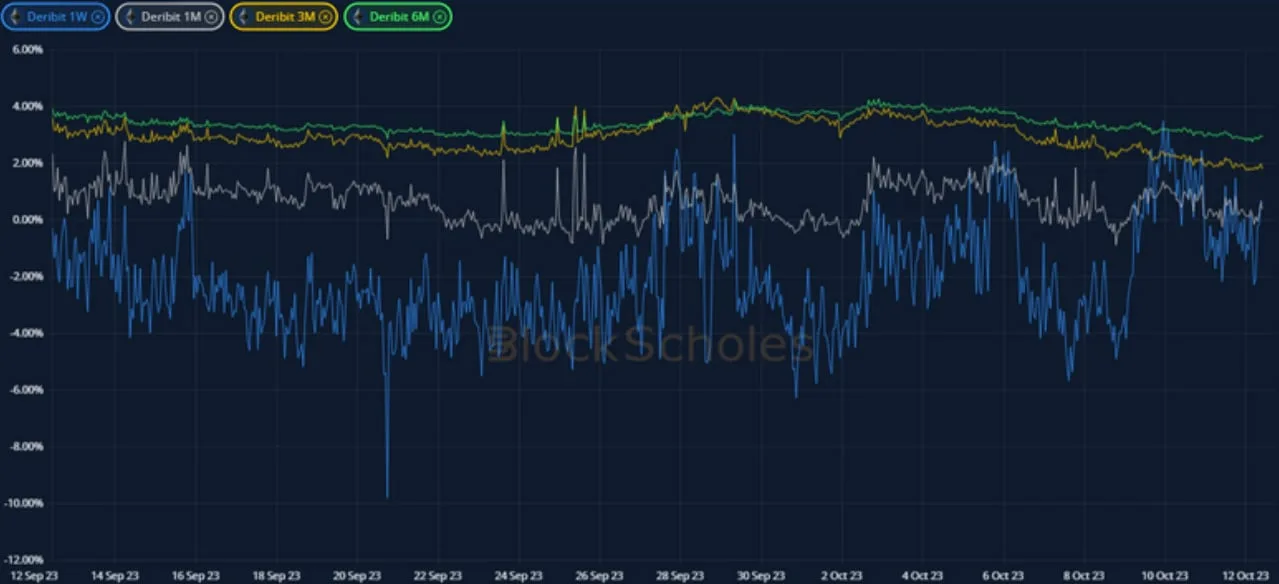Click the 8 Oct 23 date label
Viewport: 1279px width, 584px height.
point(1084,576)
